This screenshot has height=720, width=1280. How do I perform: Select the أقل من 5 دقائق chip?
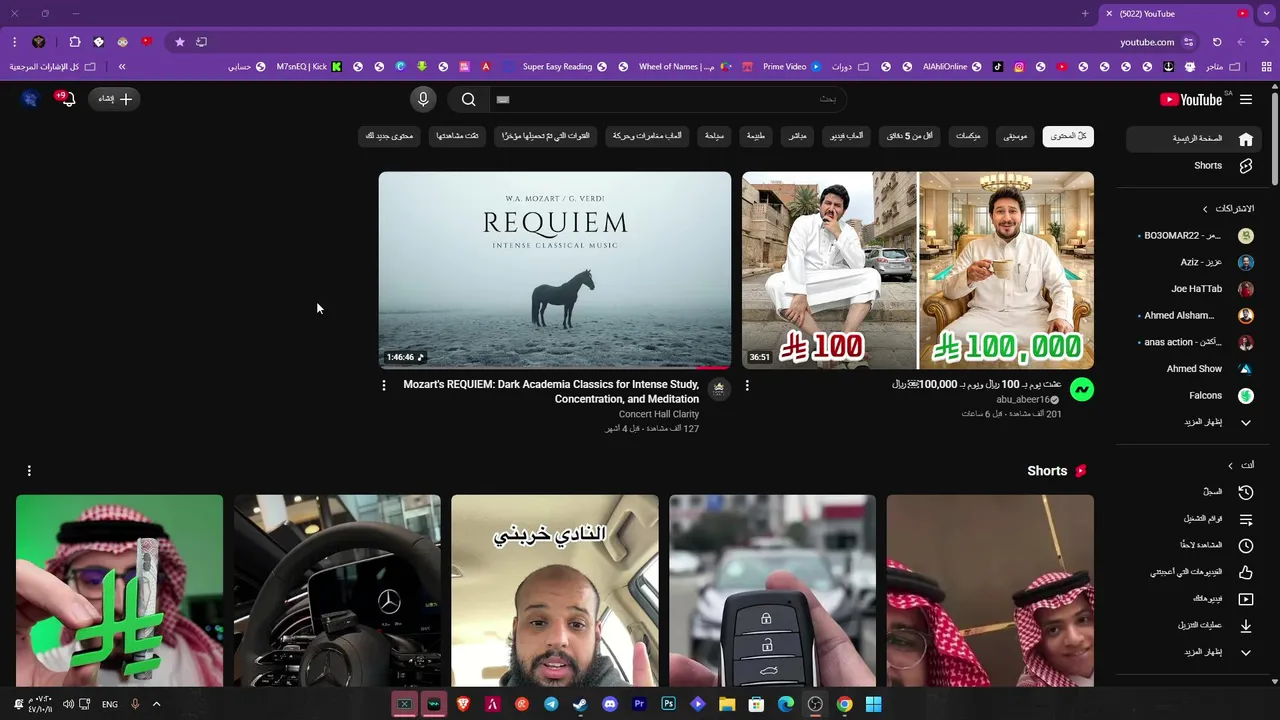(910, 136)
